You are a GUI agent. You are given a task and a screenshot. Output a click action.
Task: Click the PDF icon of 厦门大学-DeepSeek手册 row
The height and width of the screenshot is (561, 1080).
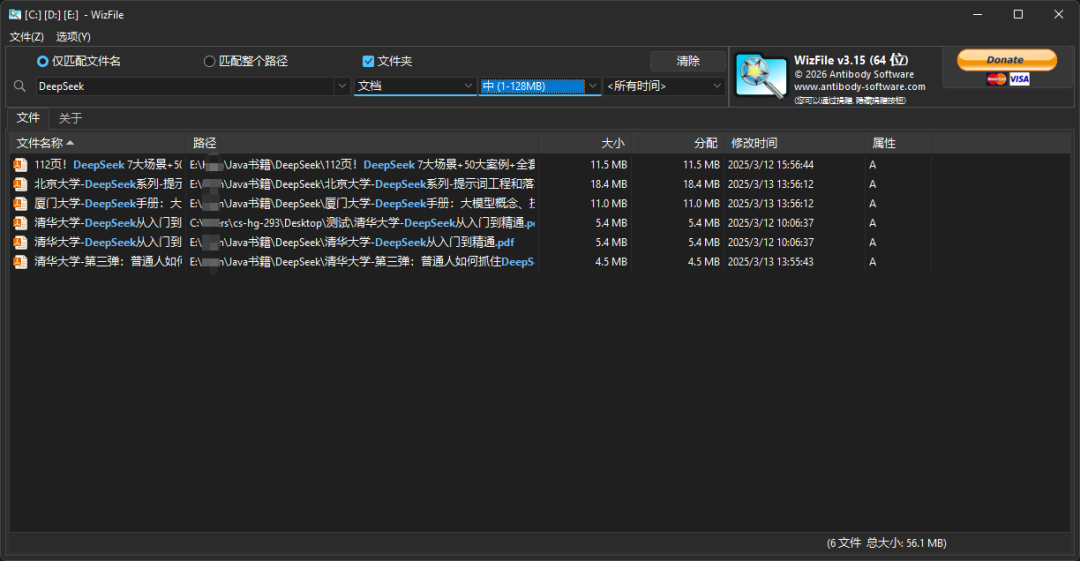point(21,203)
